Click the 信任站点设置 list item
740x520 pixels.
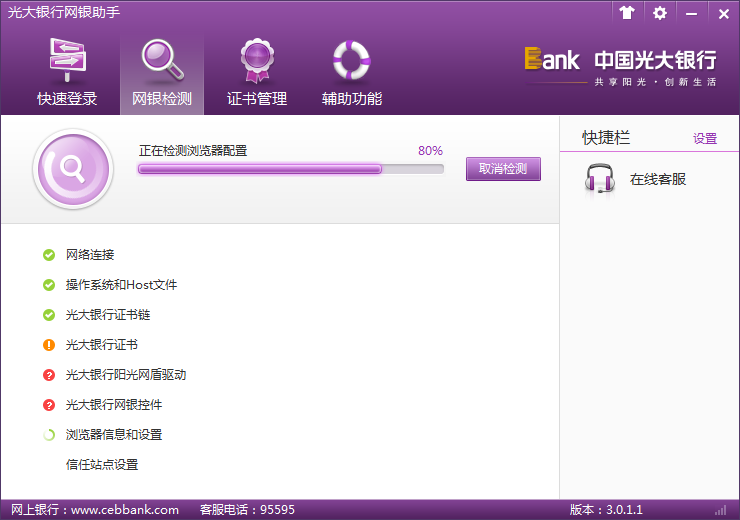tap(102, 465)
